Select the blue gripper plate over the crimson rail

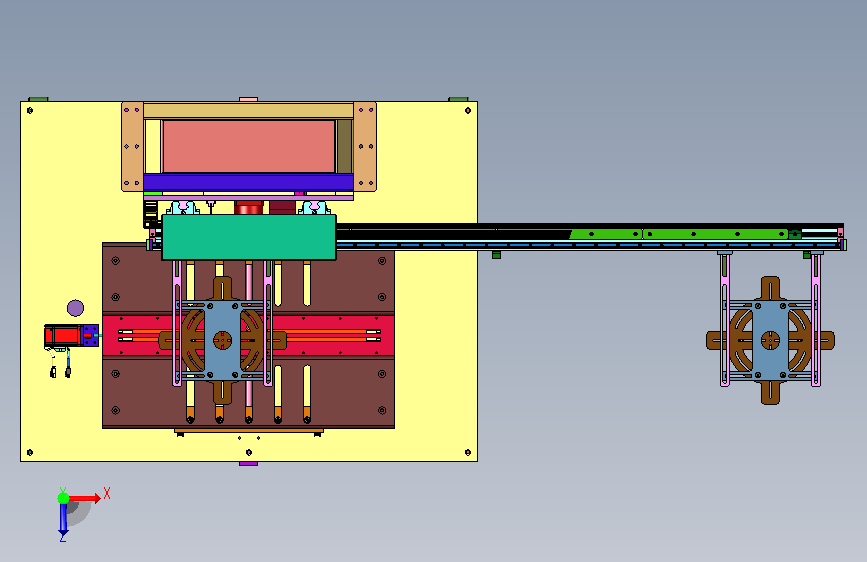pos(222,340)
